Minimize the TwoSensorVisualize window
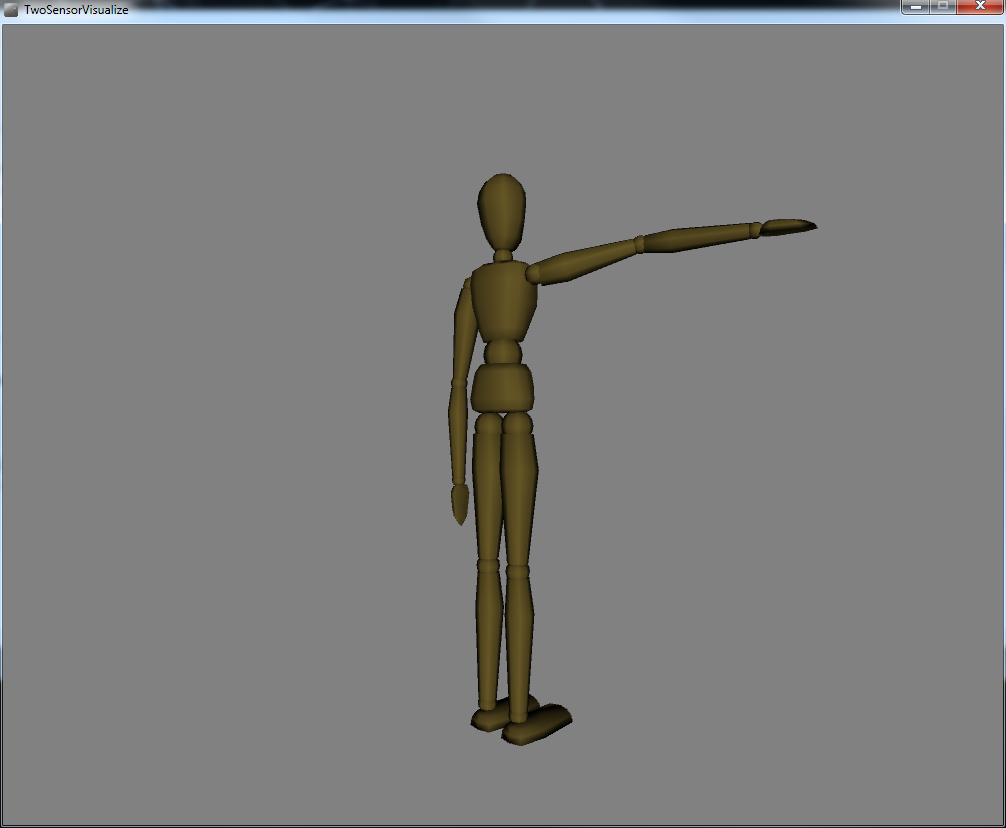The image size is (1006, 828). pos(915,7)
